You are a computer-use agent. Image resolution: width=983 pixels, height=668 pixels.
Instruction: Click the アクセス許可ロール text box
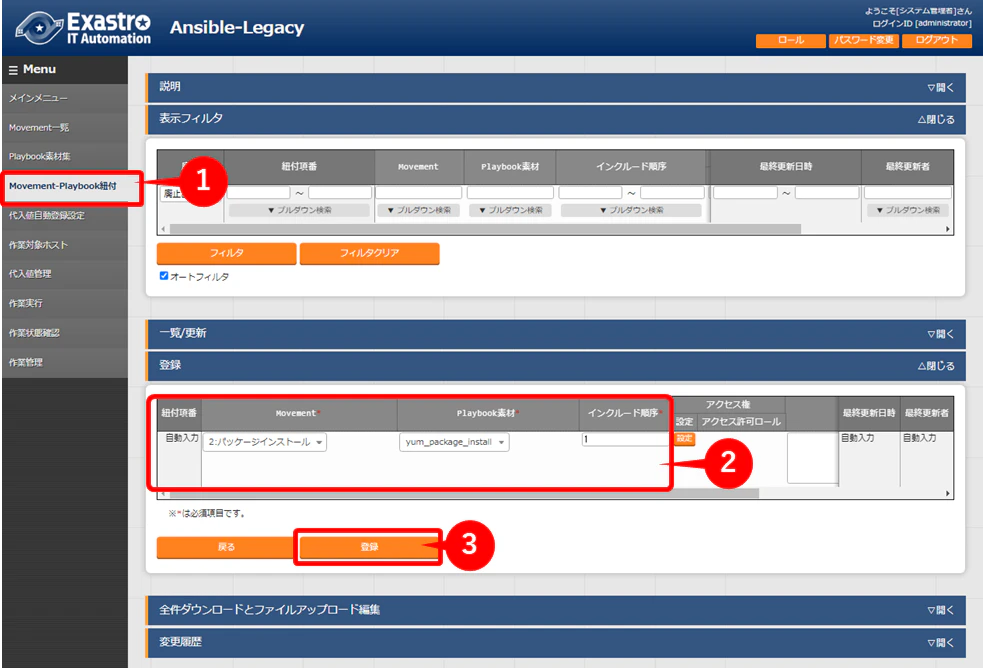pyautogui.click(x=812, y=457)
